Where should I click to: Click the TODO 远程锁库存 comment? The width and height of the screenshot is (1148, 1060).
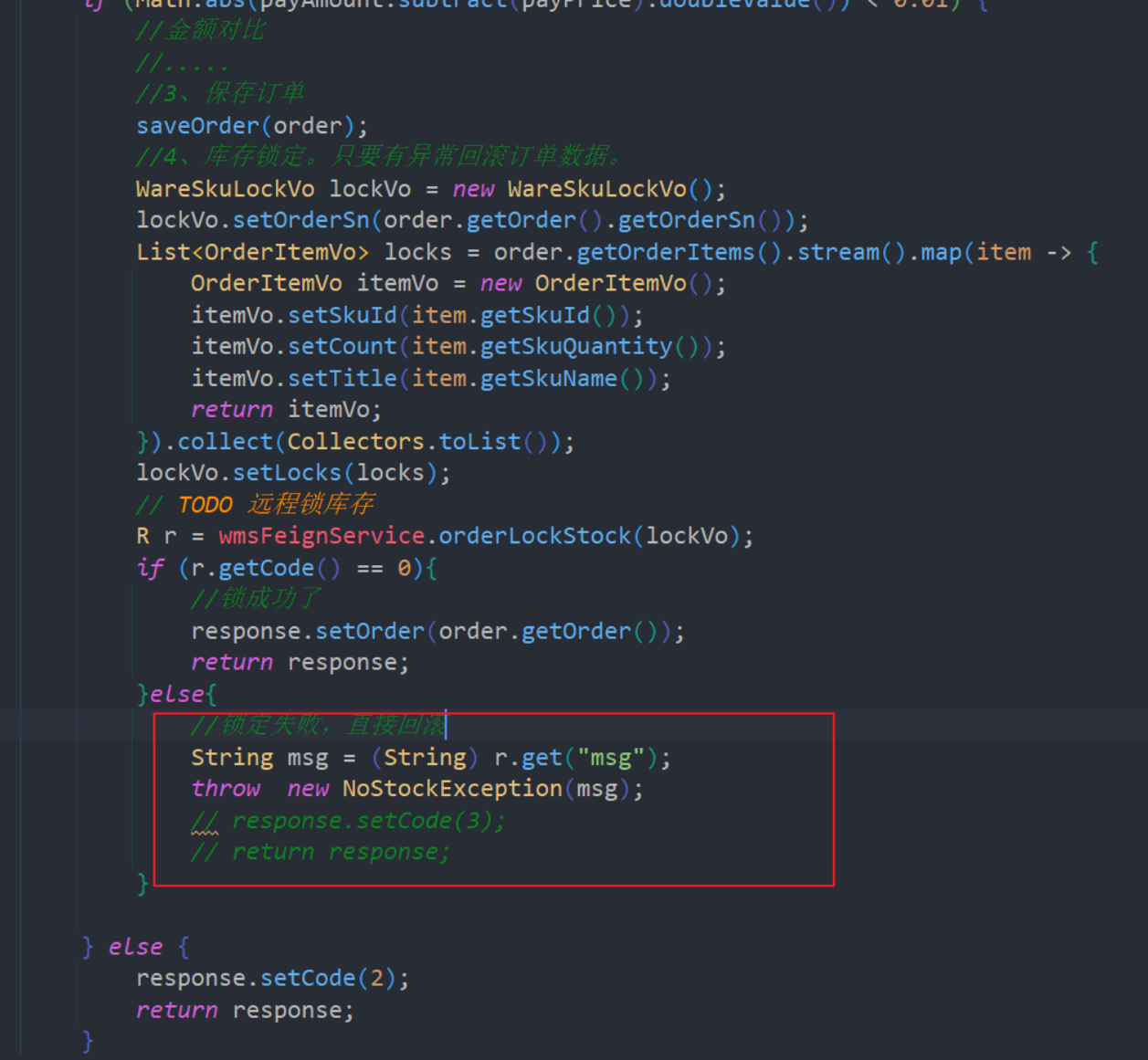[255, 504]
